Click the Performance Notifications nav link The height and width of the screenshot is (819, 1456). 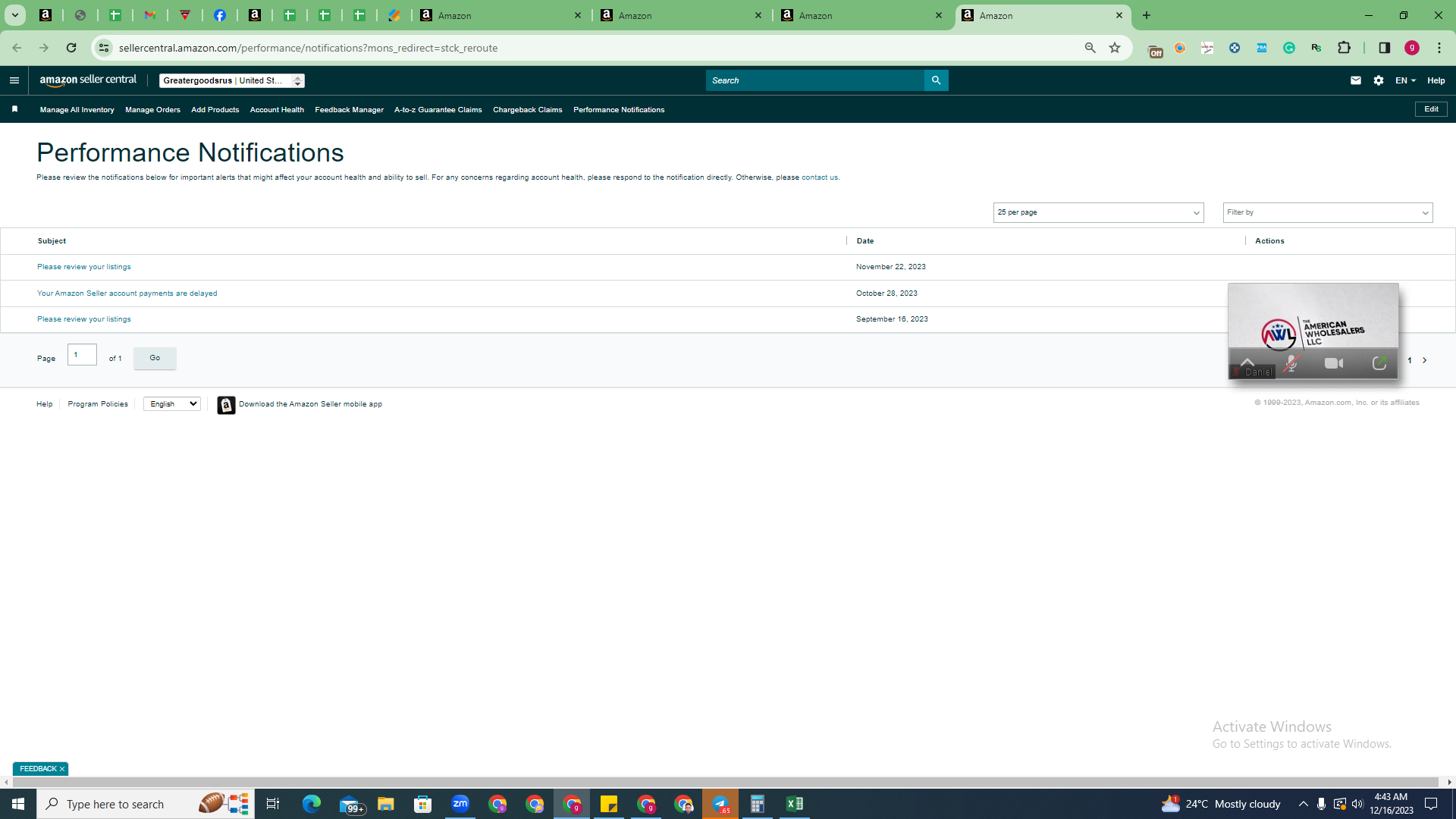click(619, 110)
